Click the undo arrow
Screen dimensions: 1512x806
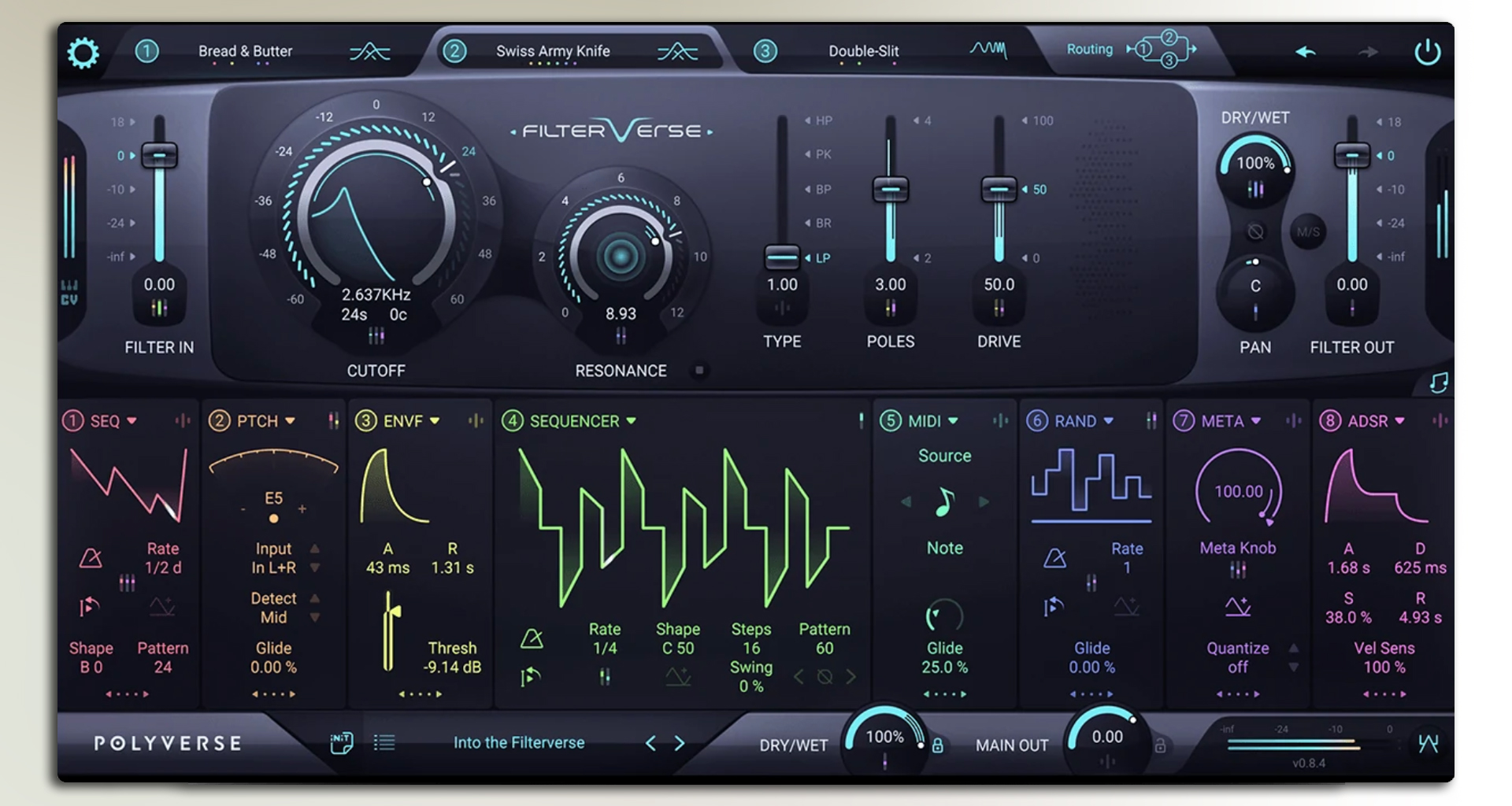click(x=1306, y=52)
